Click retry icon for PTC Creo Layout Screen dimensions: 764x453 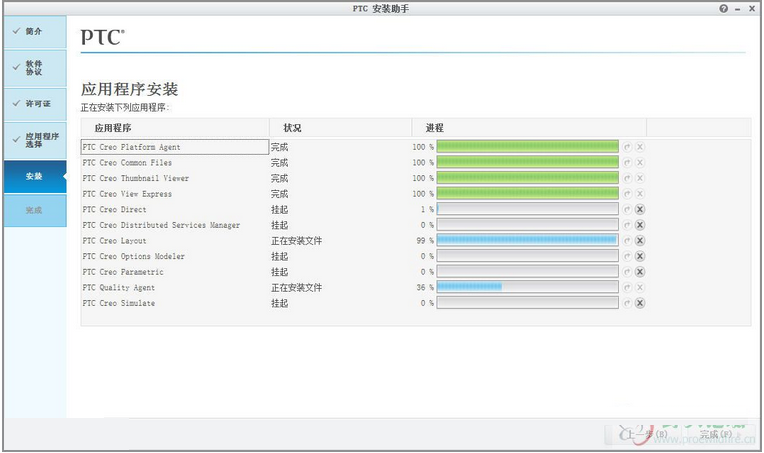tap(627, 241)
